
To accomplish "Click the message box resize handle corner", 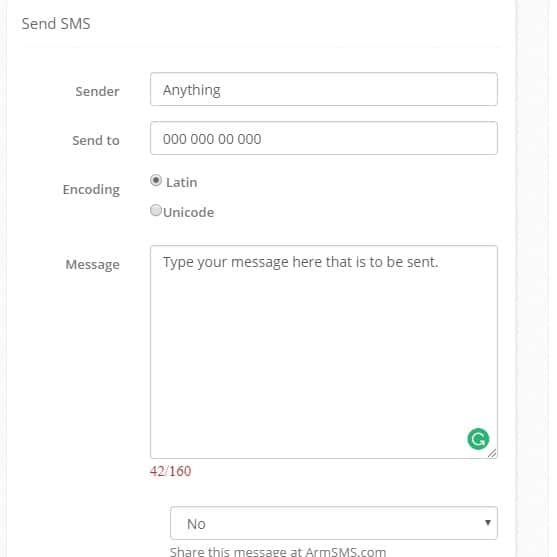I will 492,453.
